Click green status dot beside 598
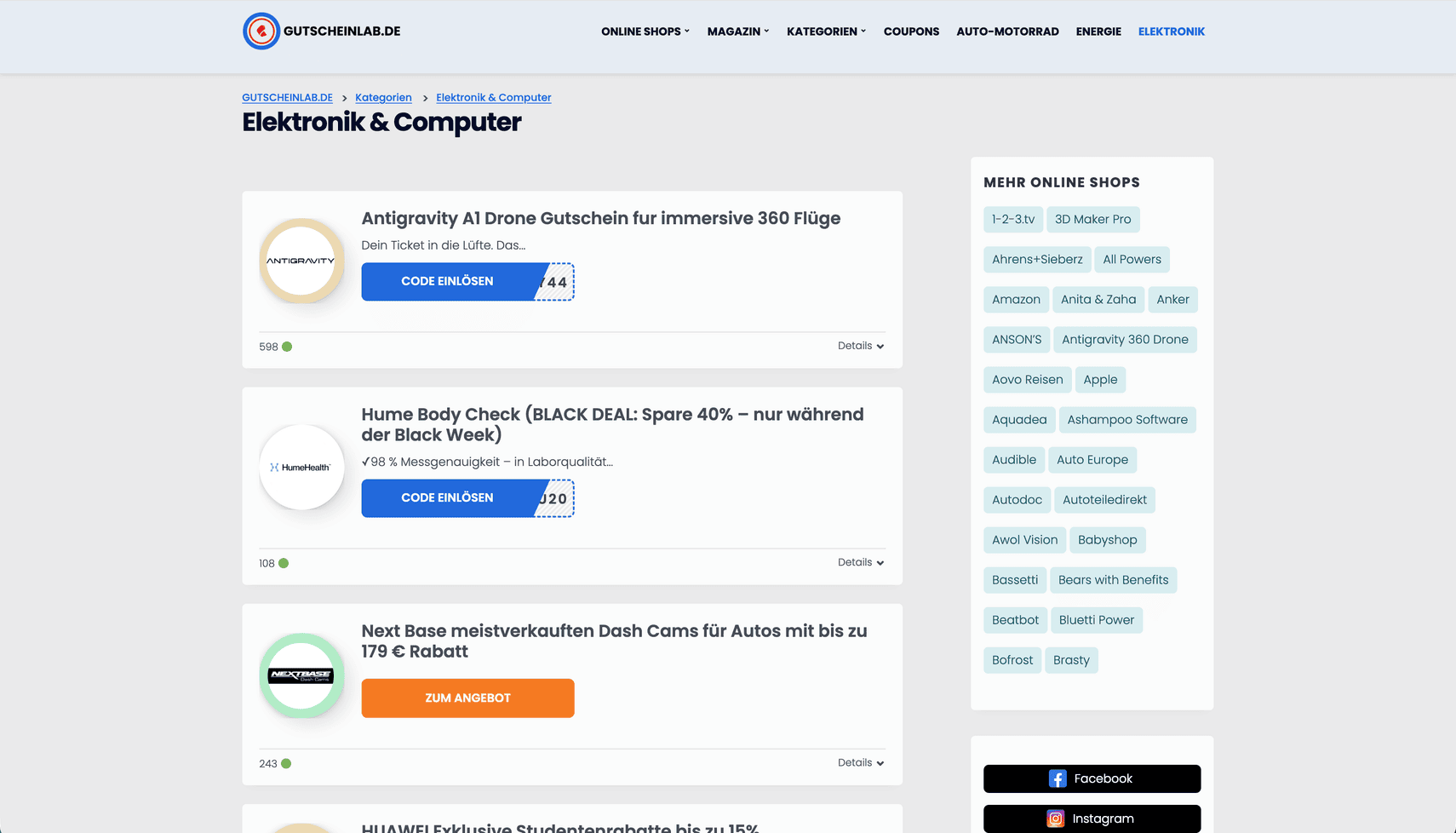 point(287,347)
